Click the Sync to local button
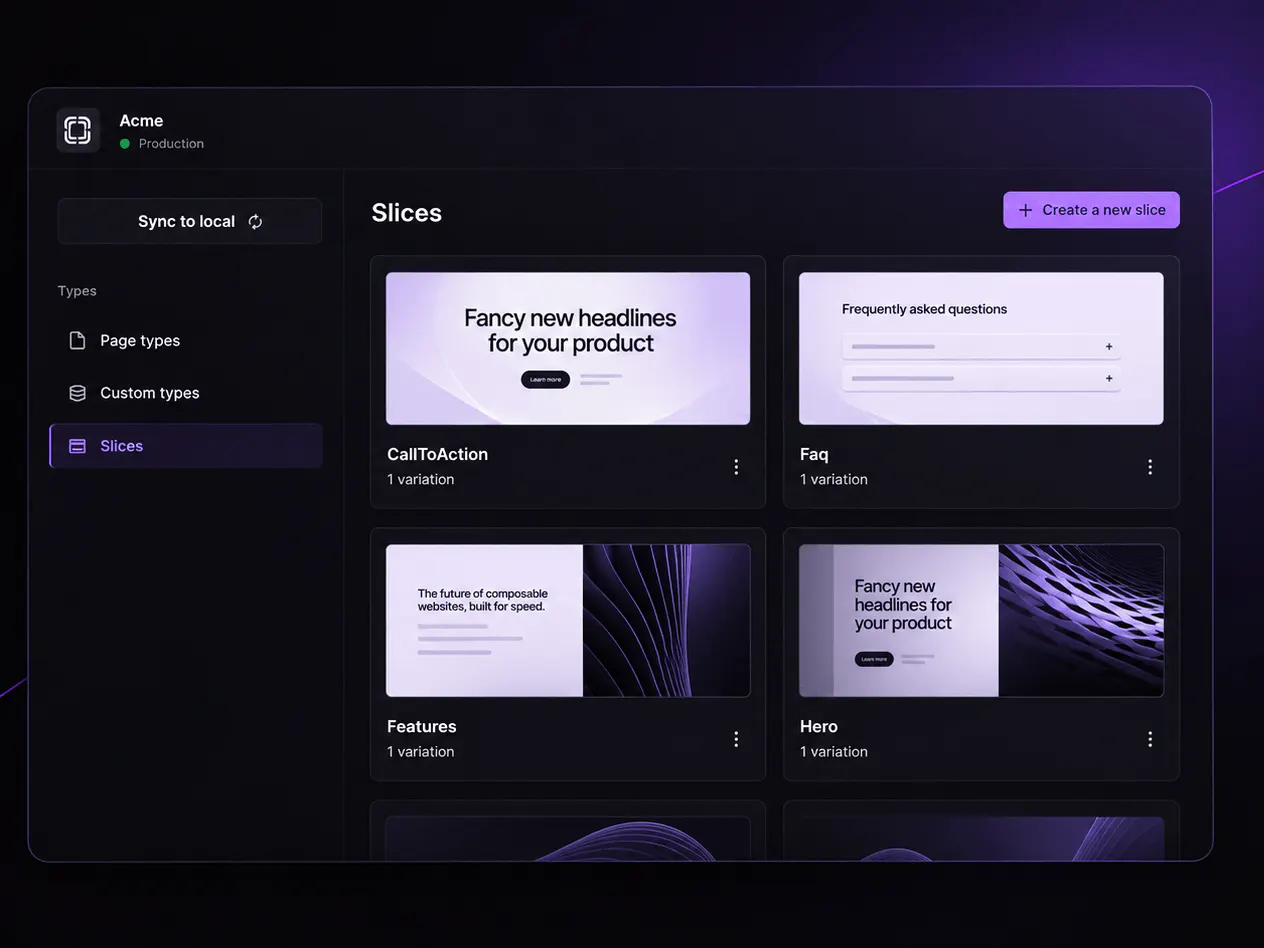 point(190,221)
